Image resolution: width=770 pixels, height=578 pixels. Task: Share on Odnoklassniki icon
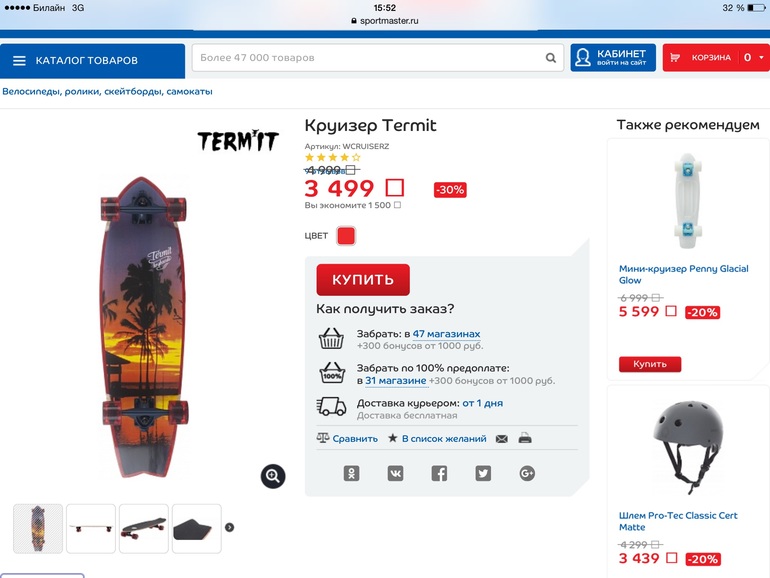click(351, 473)
